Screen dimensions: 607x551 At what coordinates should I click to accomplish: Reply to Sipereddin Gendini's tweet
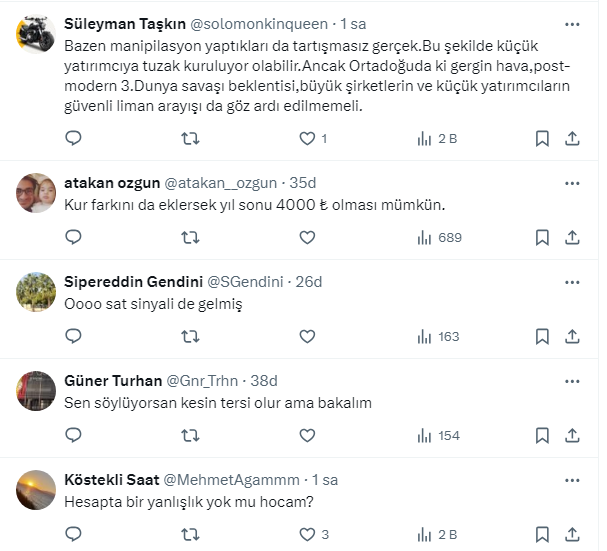click(73, 337)
